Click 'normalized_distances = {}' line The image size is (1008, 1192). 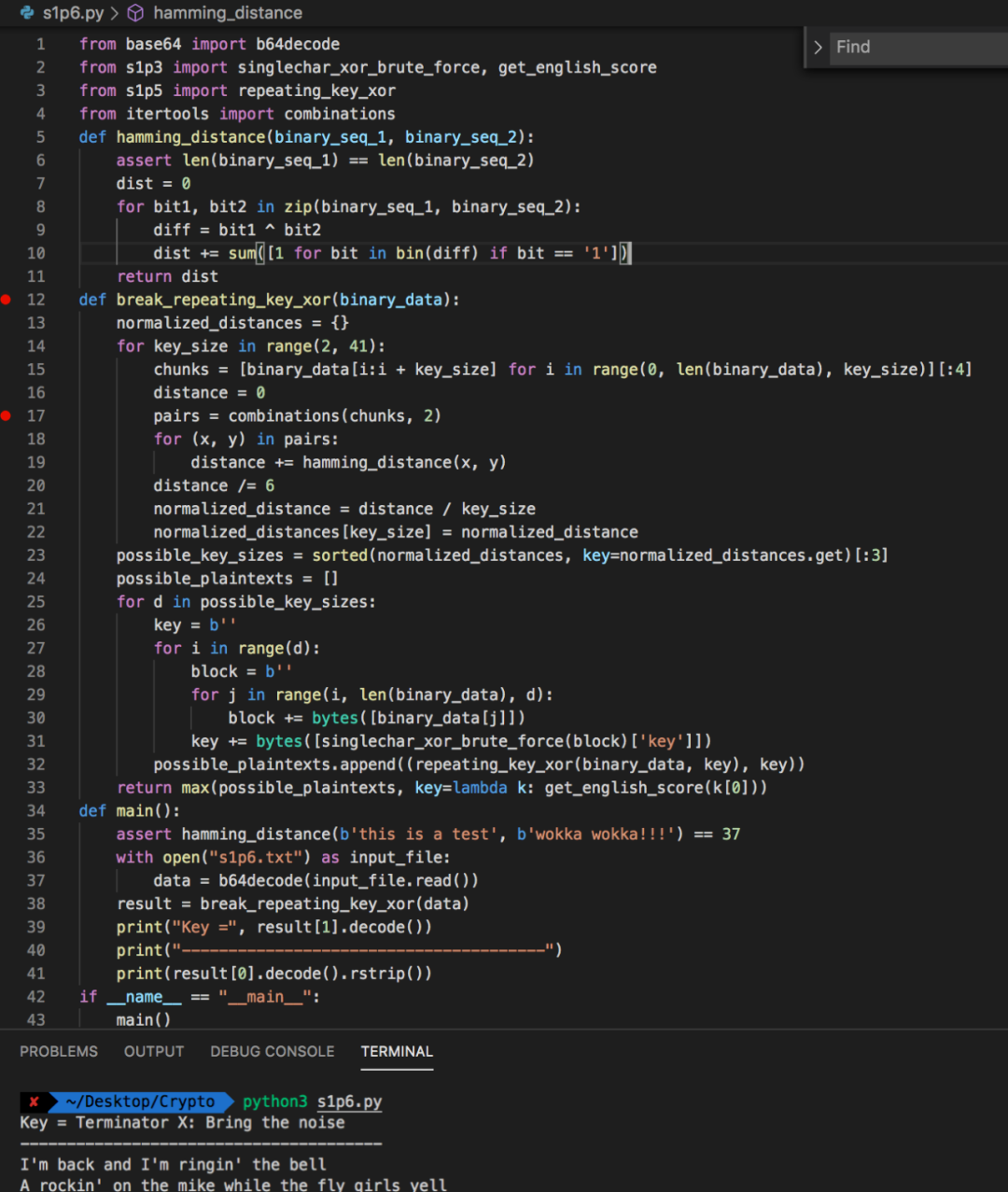[x=232, y=323]
